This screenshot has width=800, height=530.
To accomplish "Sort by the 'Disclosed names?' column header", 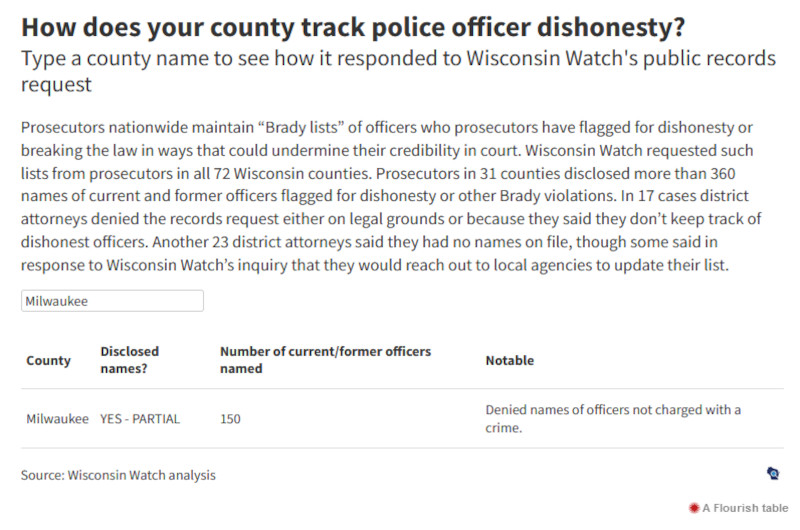I will click(130, 360).
